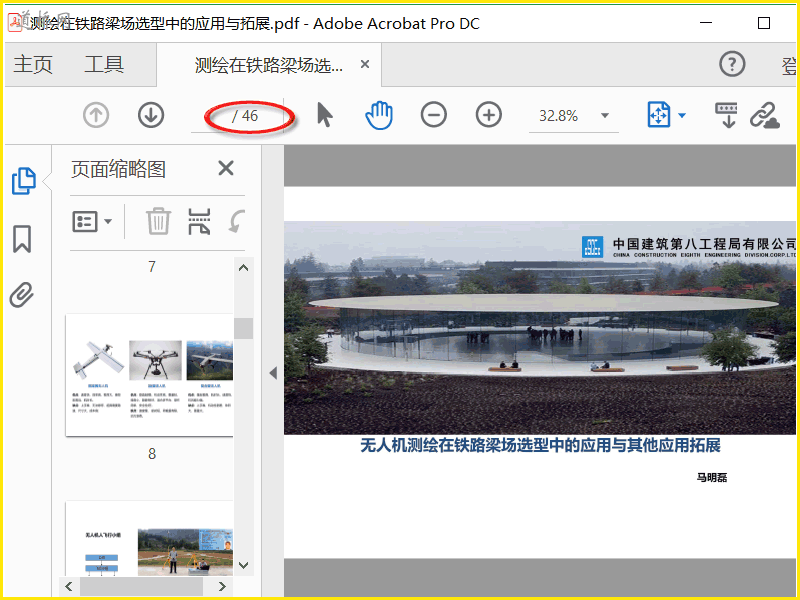Go to next page with down arrow

151,115
